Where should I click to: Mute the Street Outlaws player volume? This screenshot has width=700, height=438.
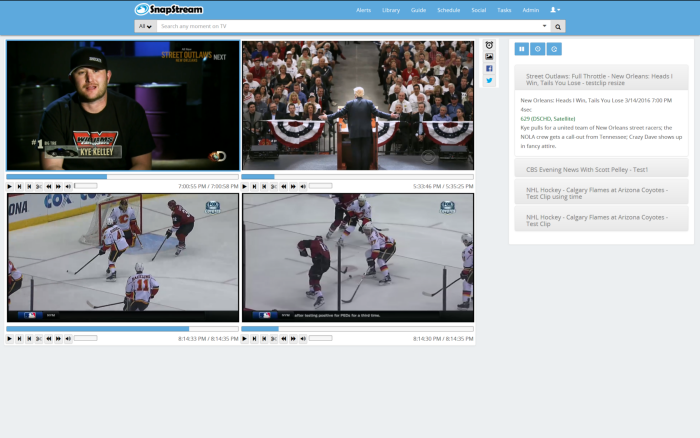[x=68, y=186]
